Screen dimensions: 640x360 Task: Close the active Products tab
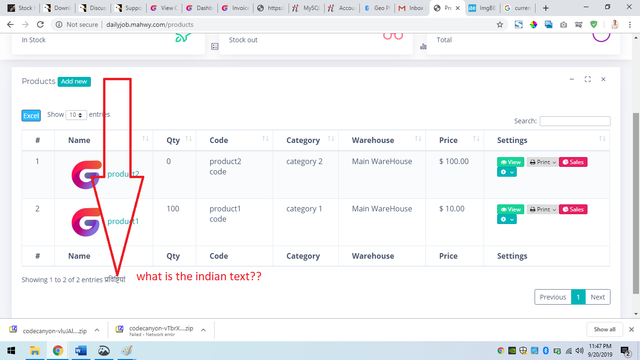point(458,8)
